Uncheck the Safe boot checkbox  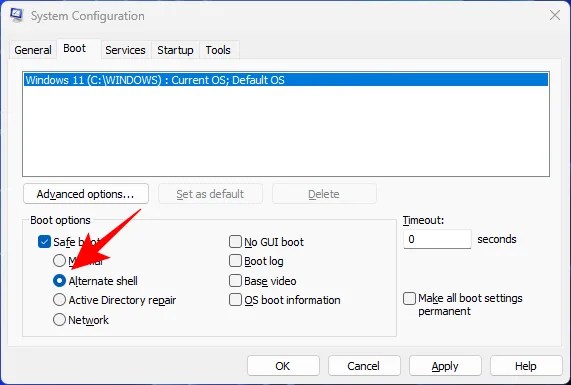click(44, 241)
